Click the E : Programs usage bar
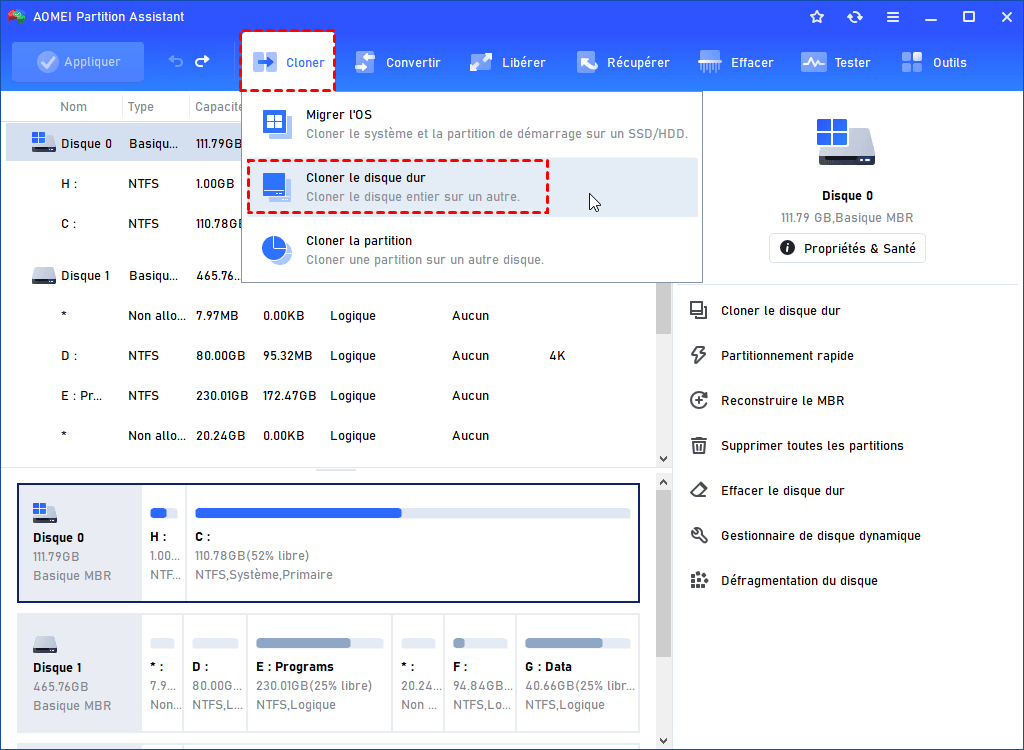1024x750 pixels. [x=319, y=643]
